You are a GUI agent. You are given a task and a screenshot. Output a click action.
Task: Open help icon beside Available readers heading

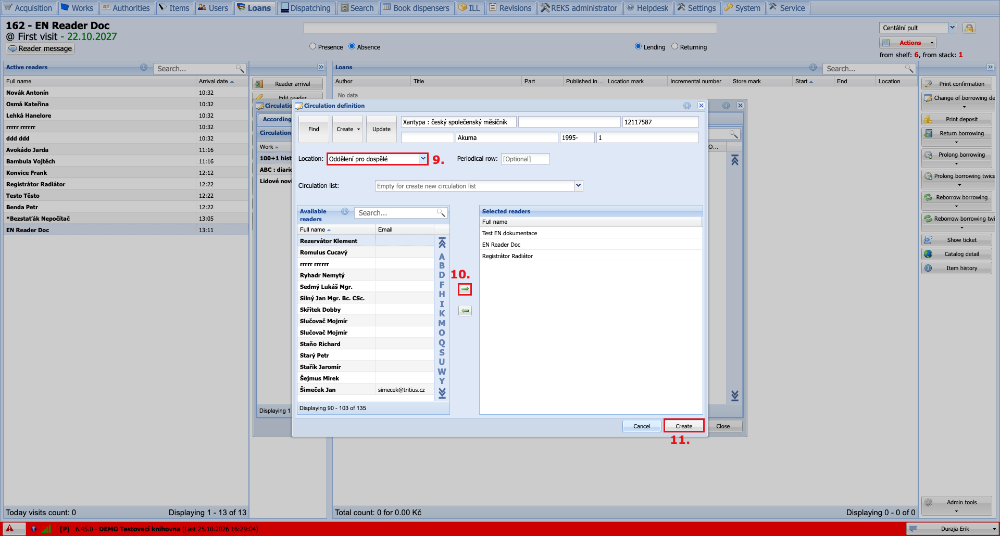click(x=345, y=212)
